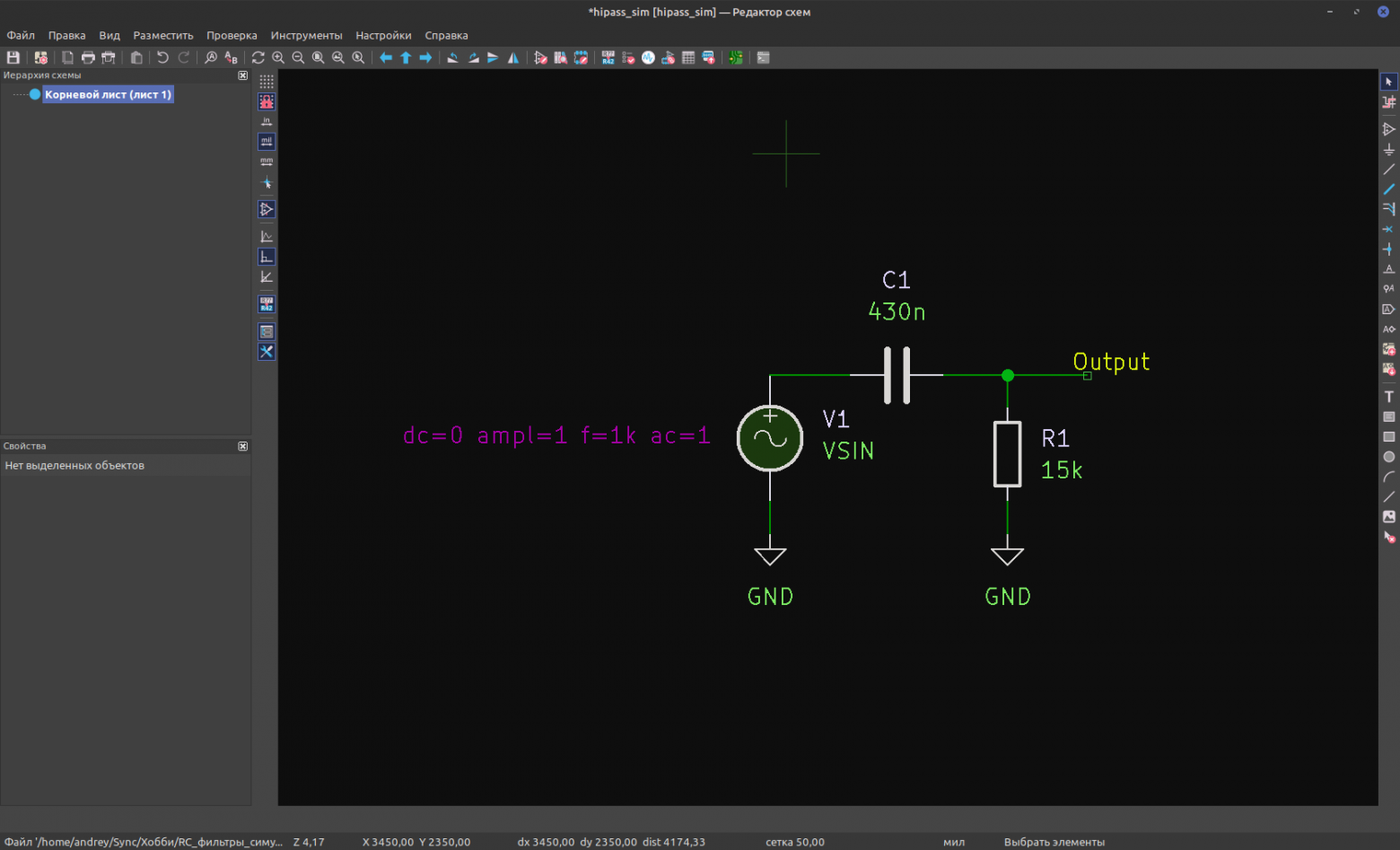Open the Symbol Fields table editor
1400x850 pixels.
[x=688, y=57]
